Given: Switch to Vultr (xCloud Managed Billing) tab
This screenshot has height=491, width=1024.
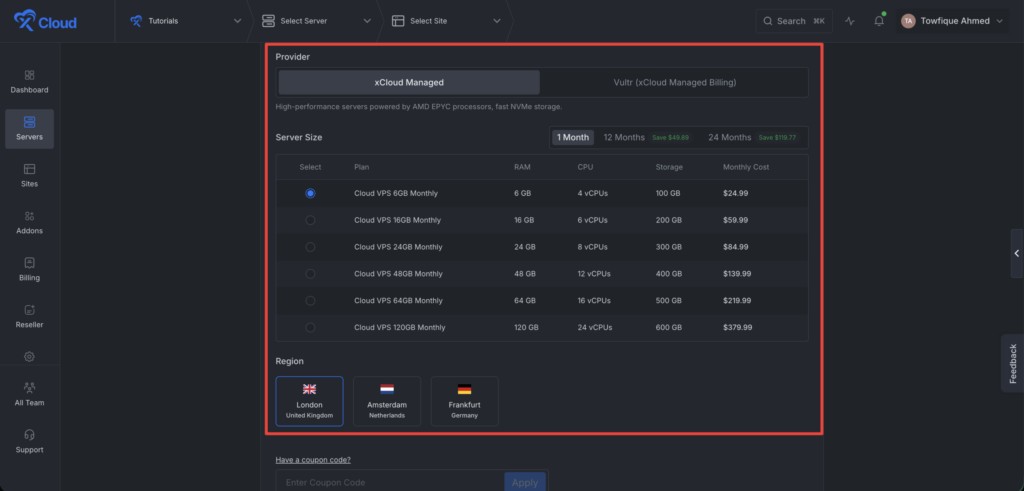Looking at the screenshot, I should tap(675, 82).
